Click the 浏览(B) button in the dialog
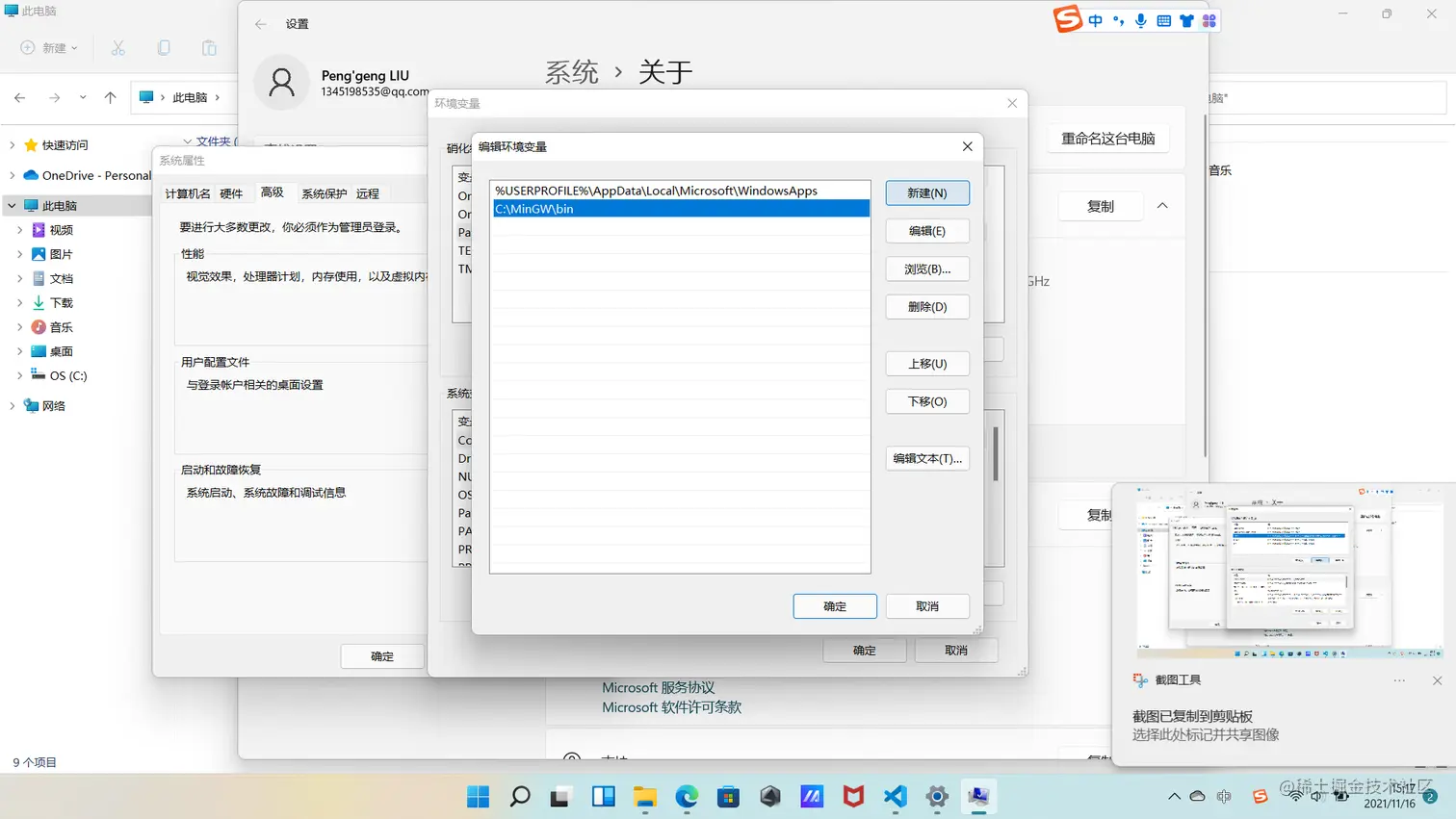Screen dimensions: 1456x819 [x=926, y=269]
